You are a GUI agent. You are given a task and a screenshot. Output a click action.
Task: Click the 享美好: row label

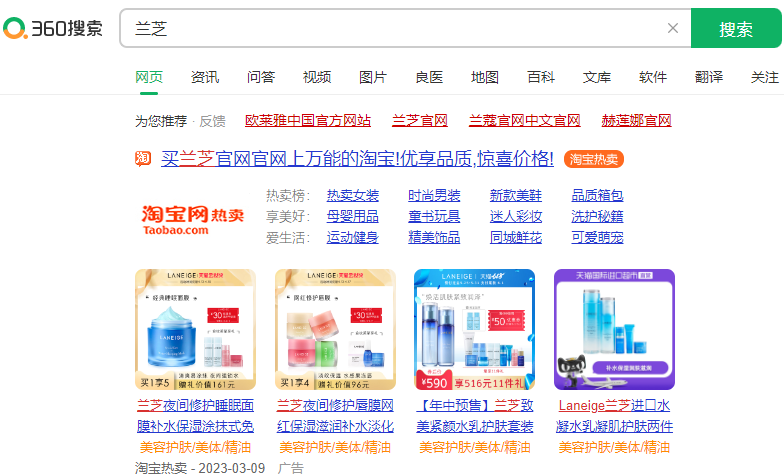pos(288,216)
